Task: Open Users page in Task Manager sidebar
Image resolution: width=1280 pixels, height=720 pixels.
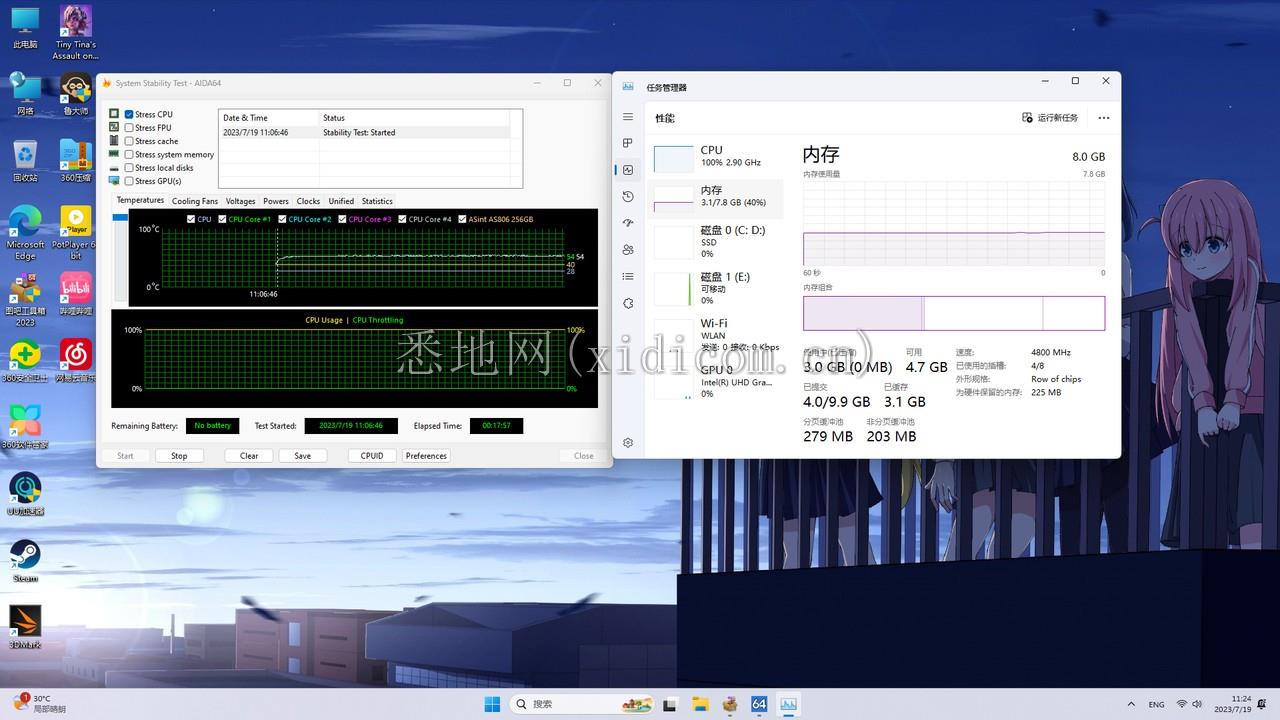Action: tap(628, 250)
